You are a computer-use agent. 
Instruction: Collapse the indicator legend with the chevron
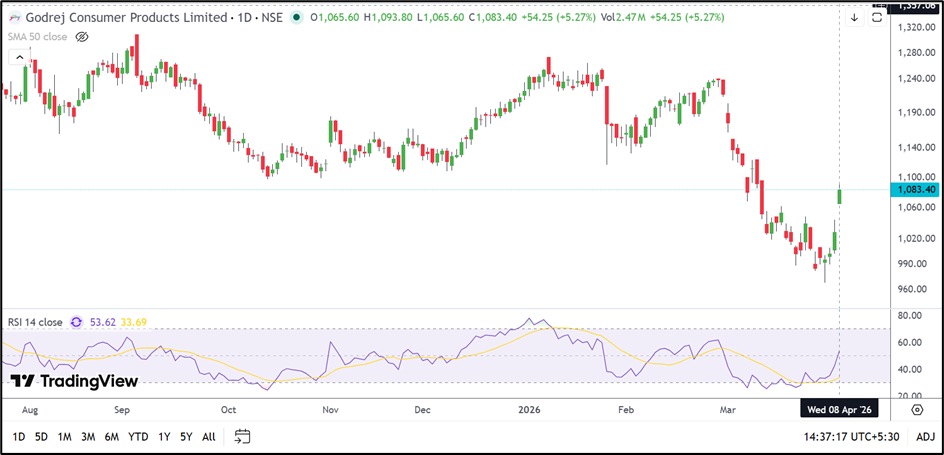[x=17, y=59]
